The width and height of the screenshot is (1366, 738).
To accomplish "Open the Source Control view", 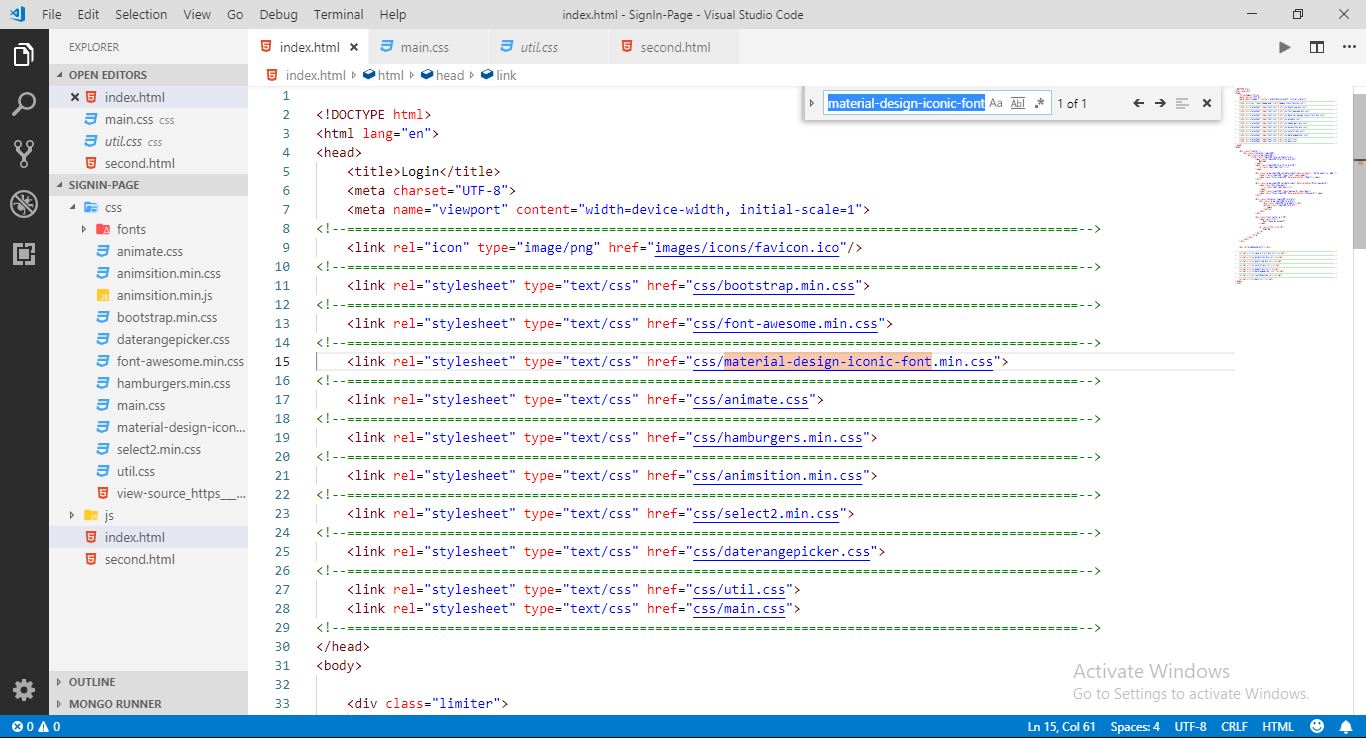I will coord(24,153).
